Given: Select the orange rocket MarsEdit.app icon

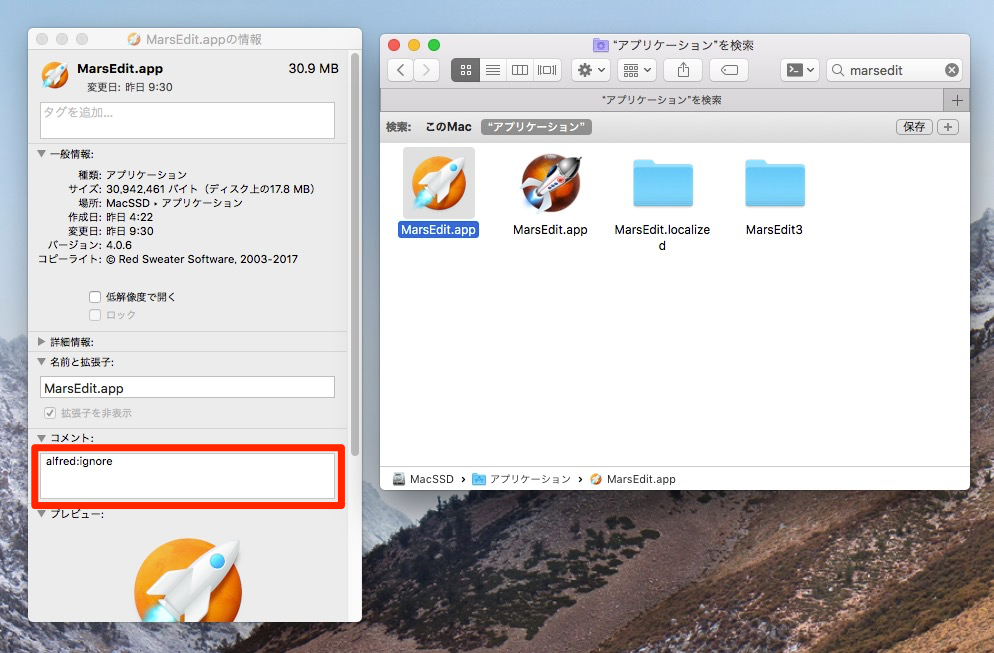Looking at the screenshot, I should tap(439, 183).
